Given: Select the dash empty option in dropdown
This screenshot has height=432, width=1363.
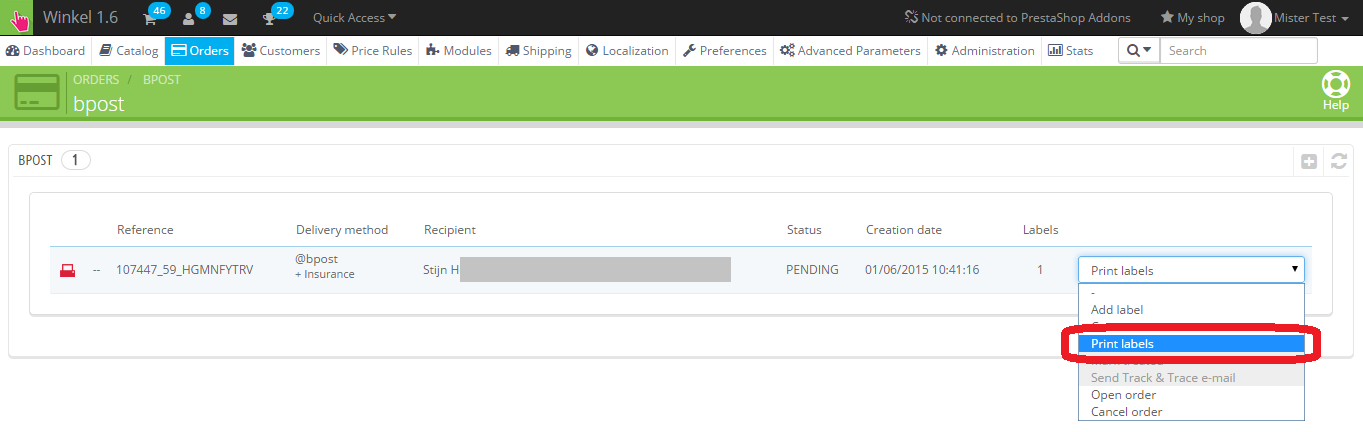Looking at the screenshot, I should pos(1191,293).
